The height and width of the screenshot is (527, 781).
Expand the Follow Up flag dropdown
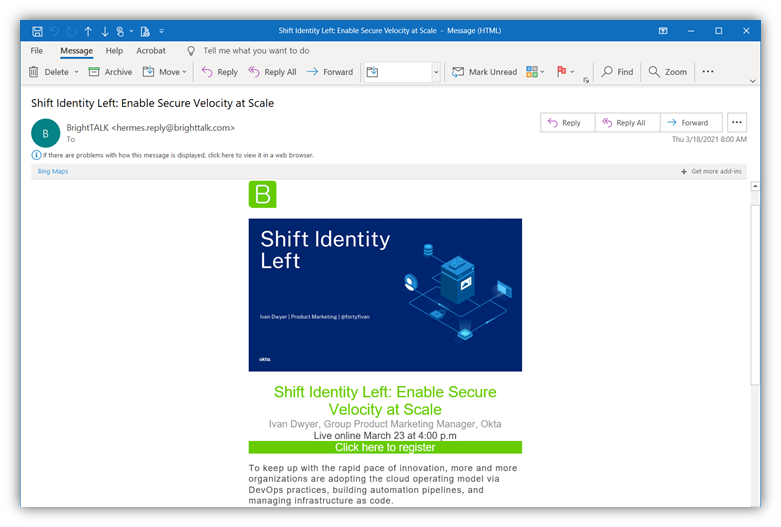[572, 72]
